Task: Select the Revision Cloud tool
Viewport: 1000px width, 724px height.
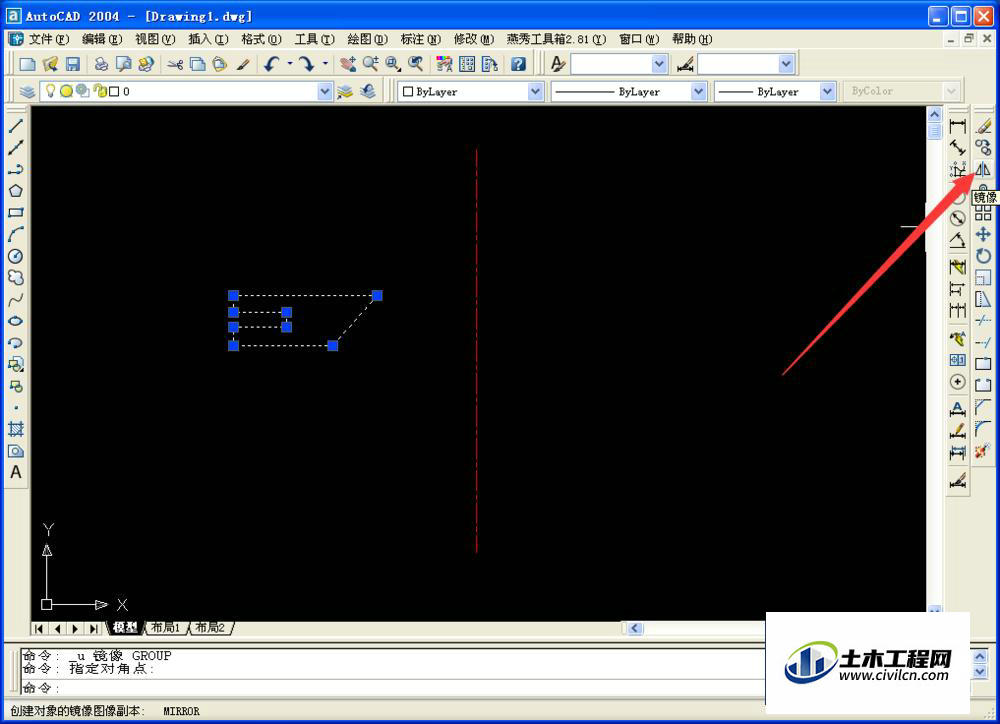Action: 16,277
